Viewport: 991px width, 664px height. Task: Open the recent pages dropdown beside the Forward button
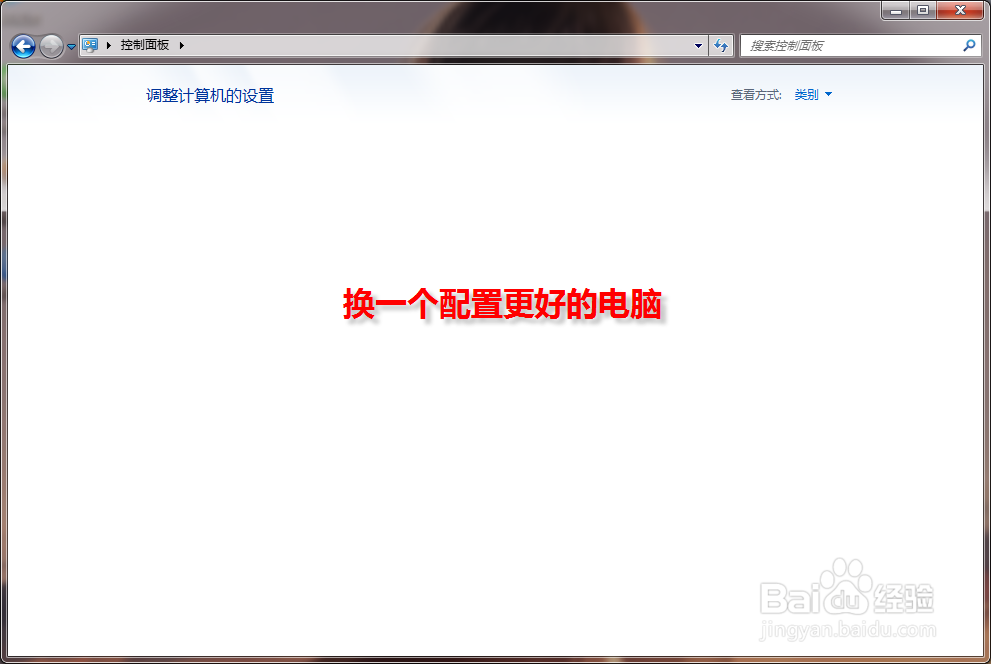tap(71, 47)
